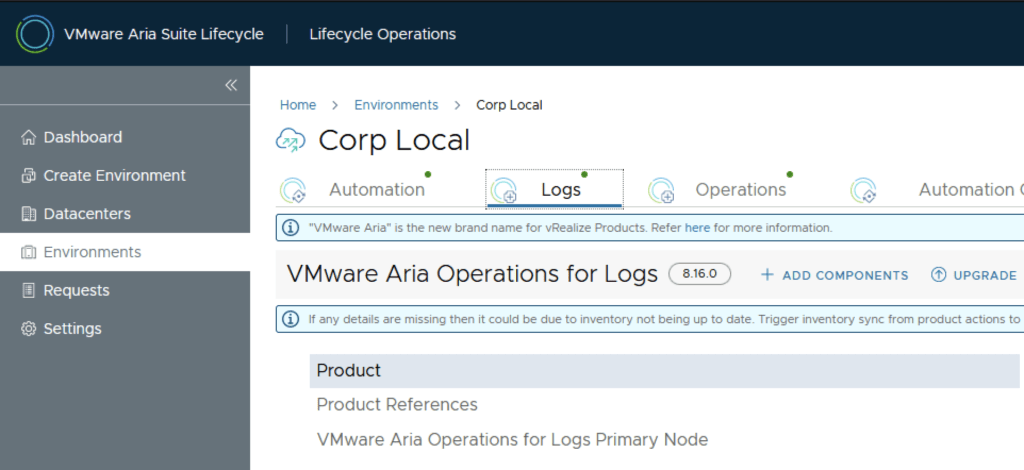The height and width of the screenshot is (470, 1024).
Task: Go to Home breadcrumb link
Action: [x=297, y=105]
